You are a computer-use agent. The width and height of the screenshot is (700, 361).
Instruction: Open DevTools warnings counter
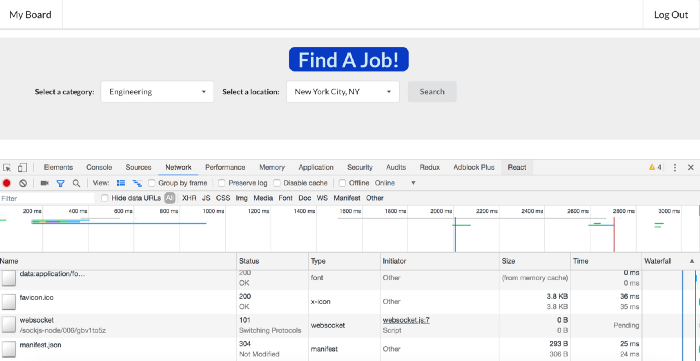655,167
